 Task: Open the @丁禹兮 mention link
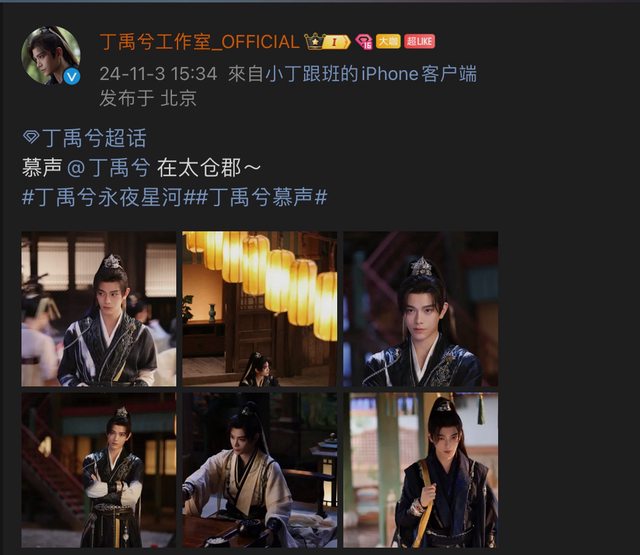[x=108, y=168]
